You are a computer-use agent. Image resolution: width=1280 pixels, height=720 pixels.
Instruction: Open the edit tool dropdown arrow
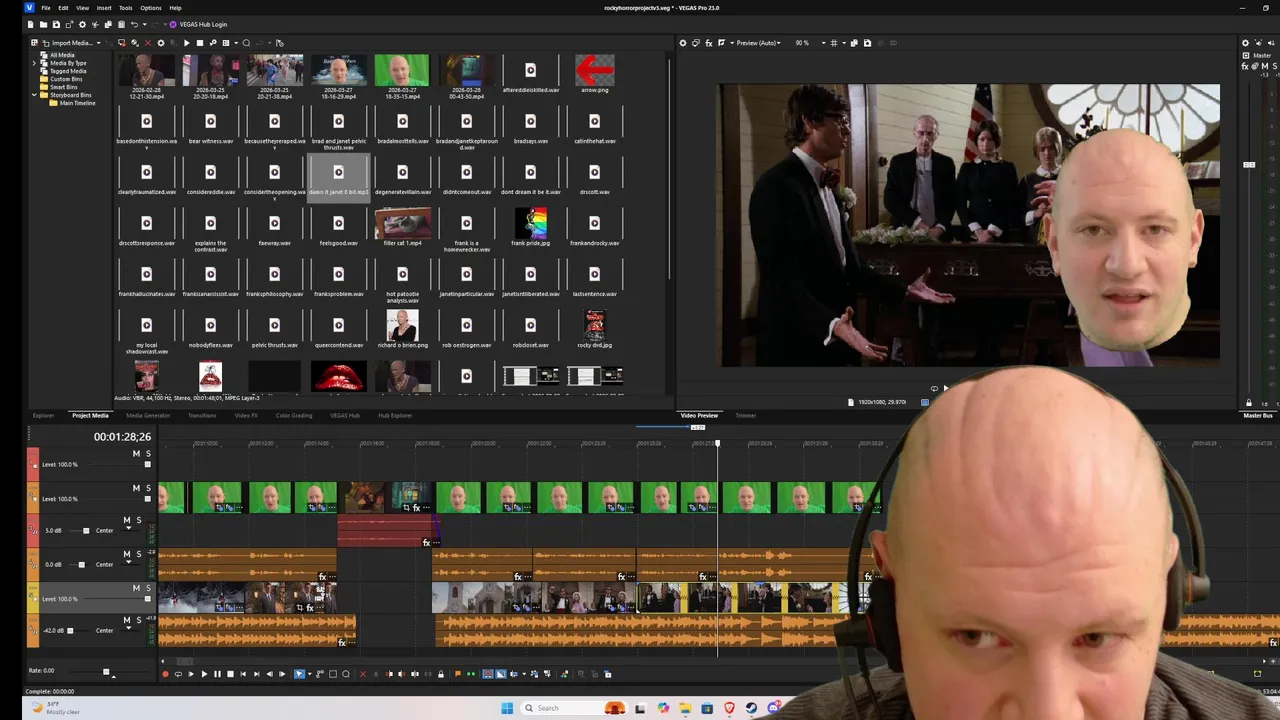pyautogui.click(x=310, y=674)
